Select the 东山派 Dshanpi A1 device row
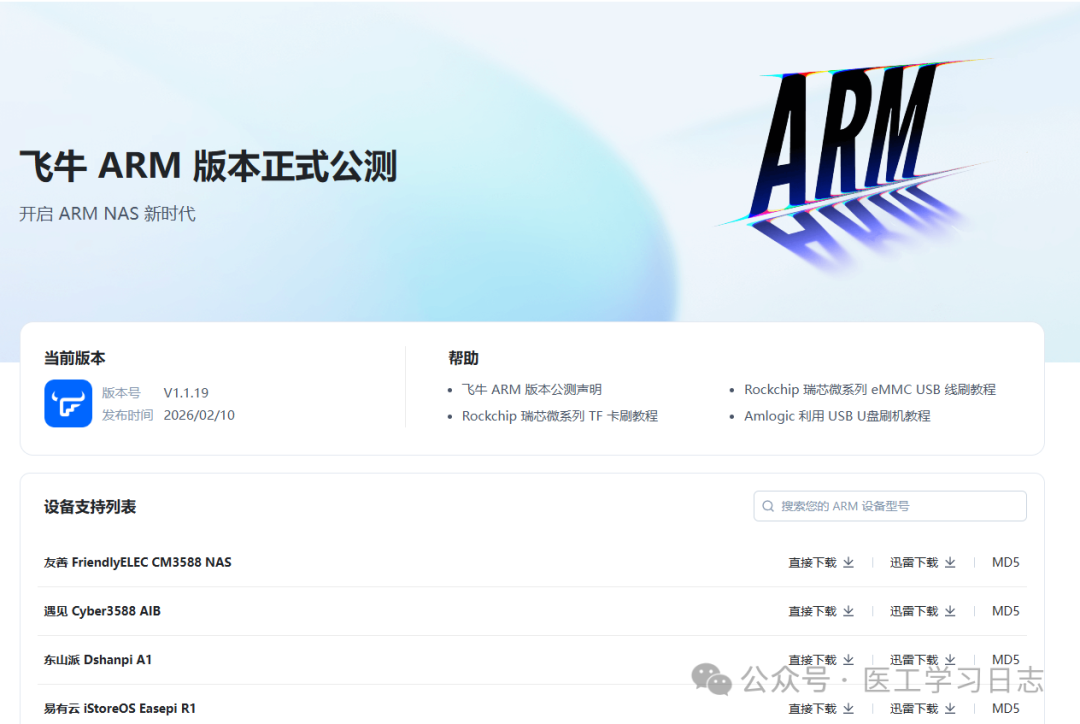Viewport: 1080px width, 724px height. (x=98, y=660)
